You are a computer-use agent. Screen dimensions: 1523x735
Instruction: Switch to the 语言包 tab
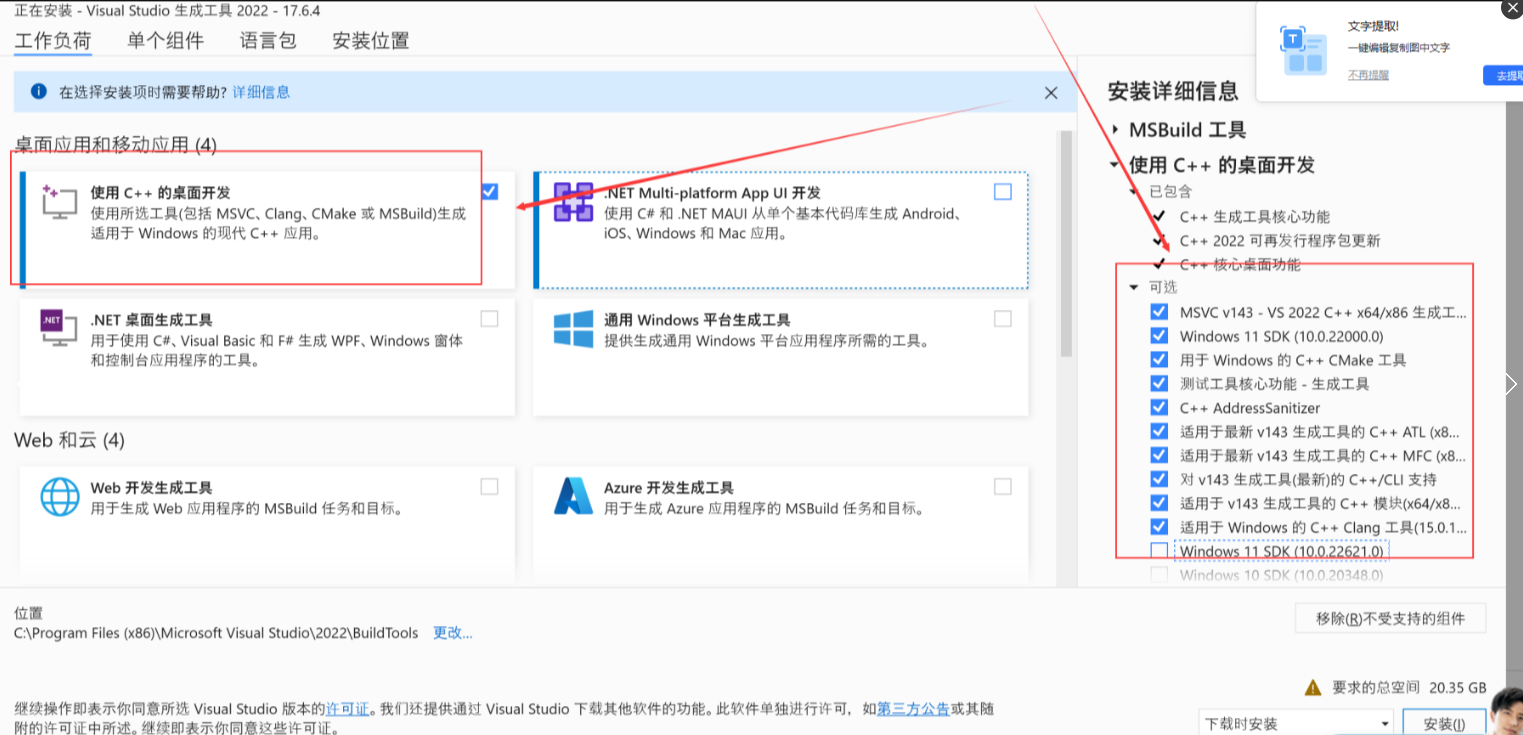268,41
